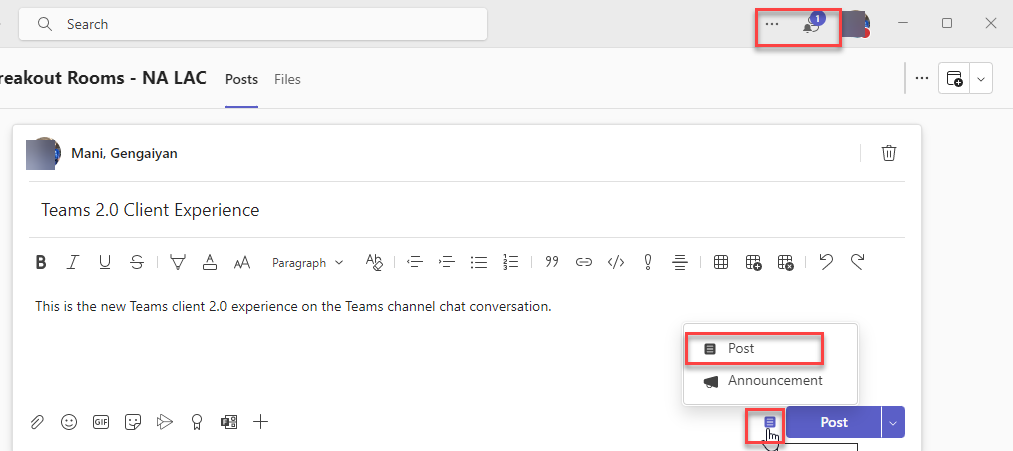Viewport: 1013px width, 451px height.
Task: Open the profile avatar in title bar
Action: pyautogui.click(x=856, y=24)
